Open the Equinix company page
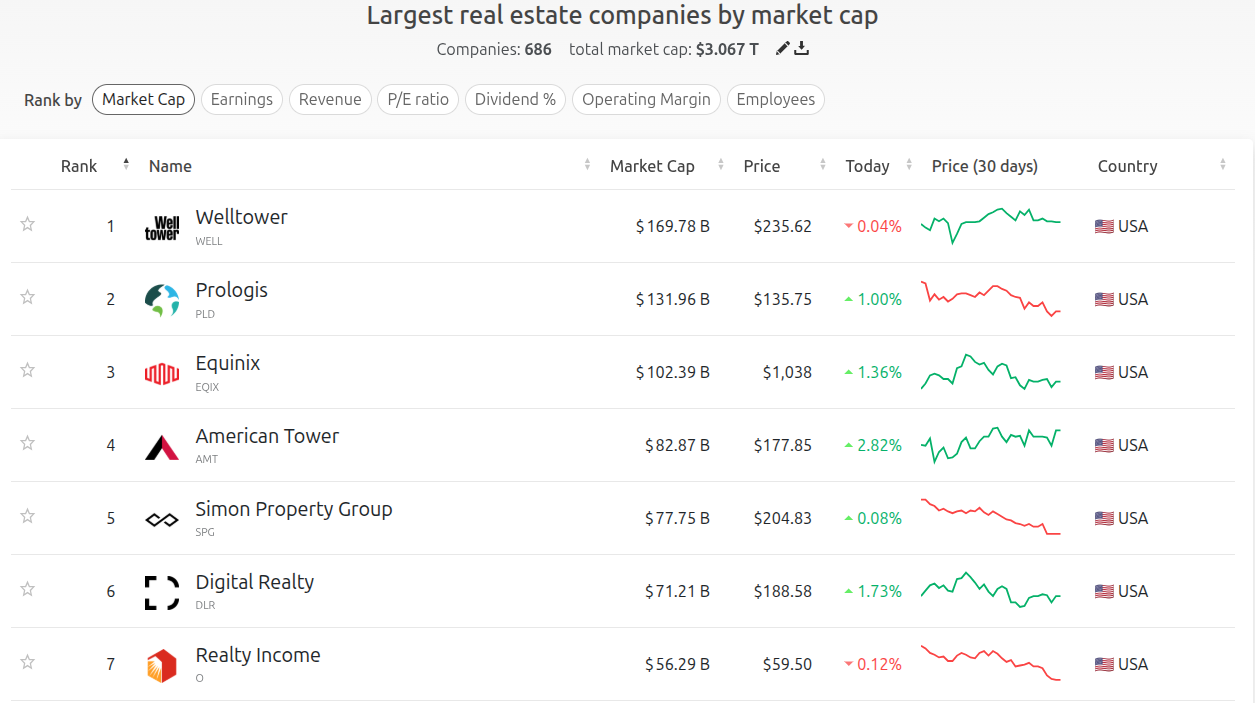 tap(228, 363)
